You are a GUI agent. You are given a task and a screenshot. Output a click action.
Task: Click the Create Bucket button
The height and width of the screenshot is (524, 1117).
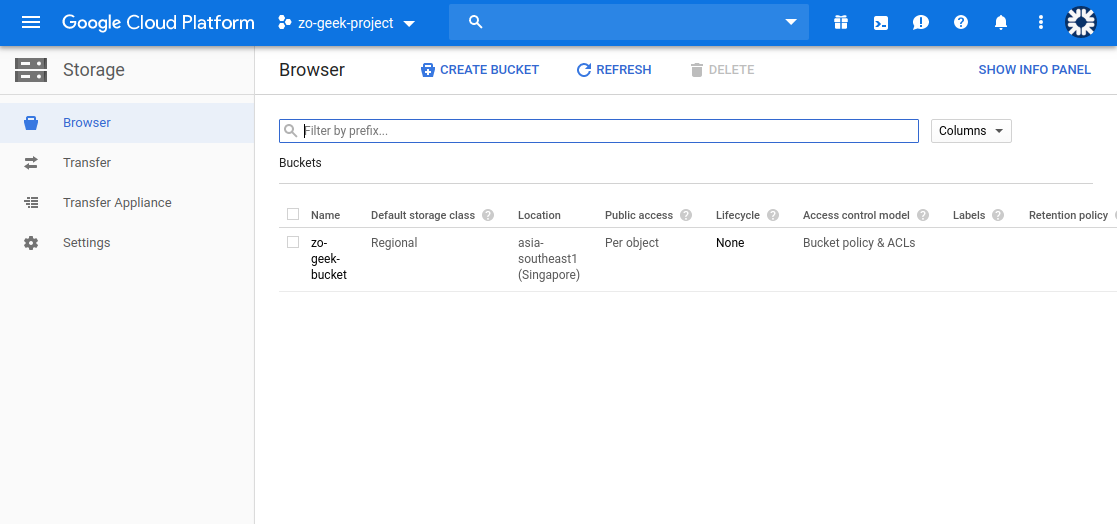click(479, 70)
